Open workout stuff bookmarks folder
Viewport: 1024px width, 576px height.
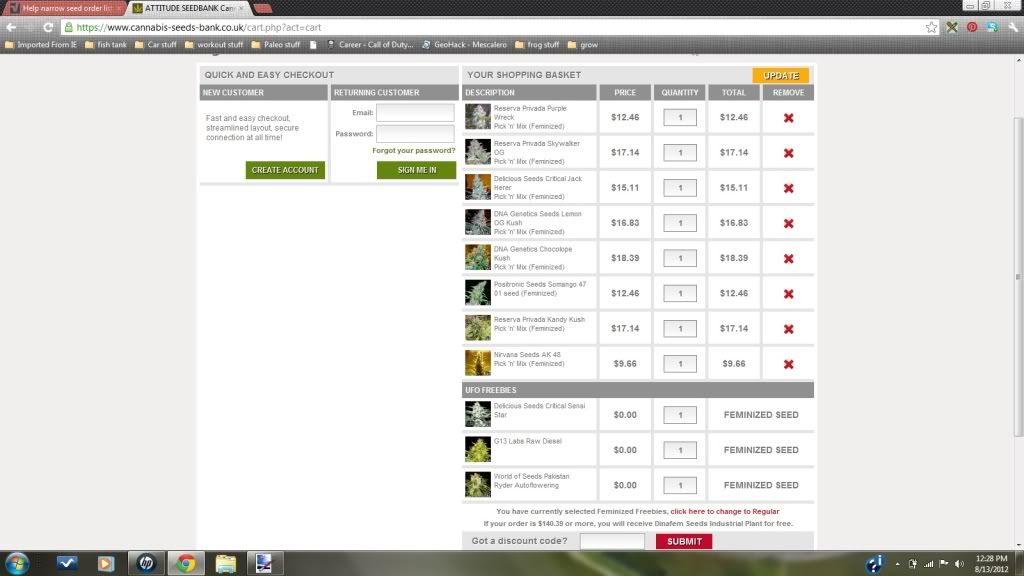[214, 45]
